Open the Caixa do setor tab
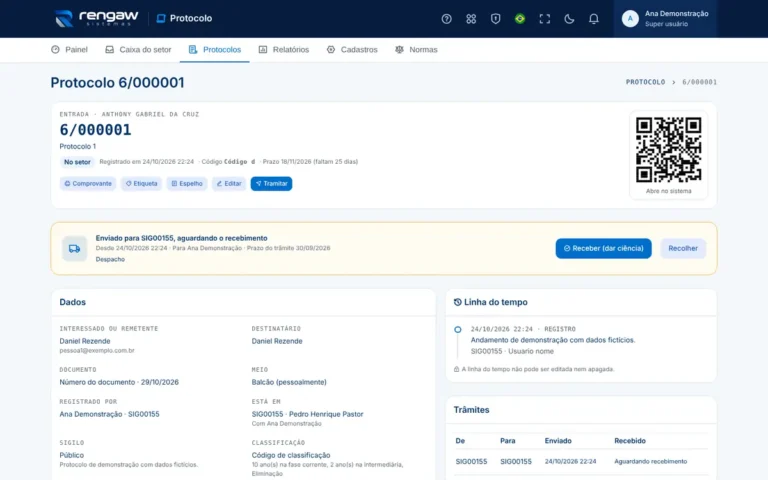 click(x=138, y=49)
